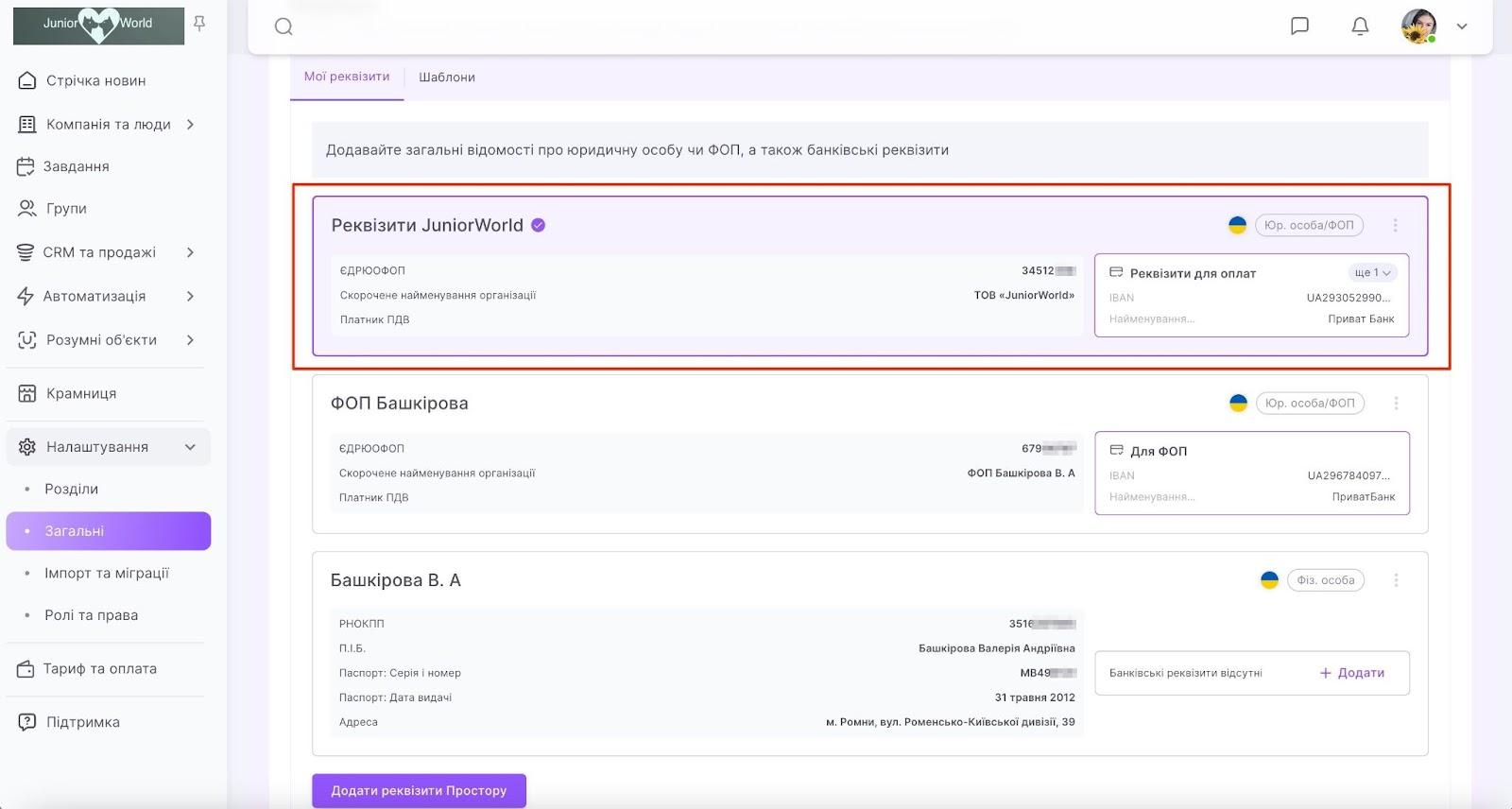The width and height of the screenshot is (1512, 809).
Task: Switch to the Шаблони tab
Action: pyautogui.click(x=447, y=77)
